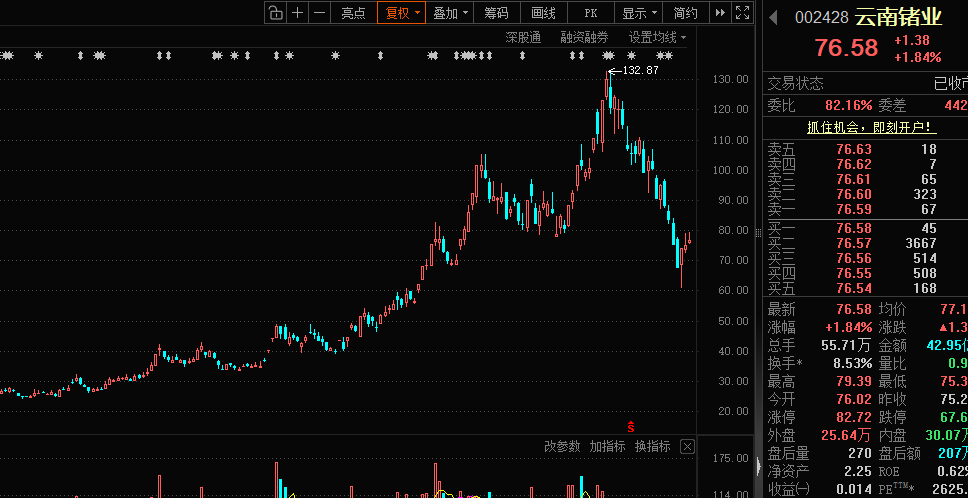Click the fast-forward double arrow icon
968x498 pixels.
(720, 13)
